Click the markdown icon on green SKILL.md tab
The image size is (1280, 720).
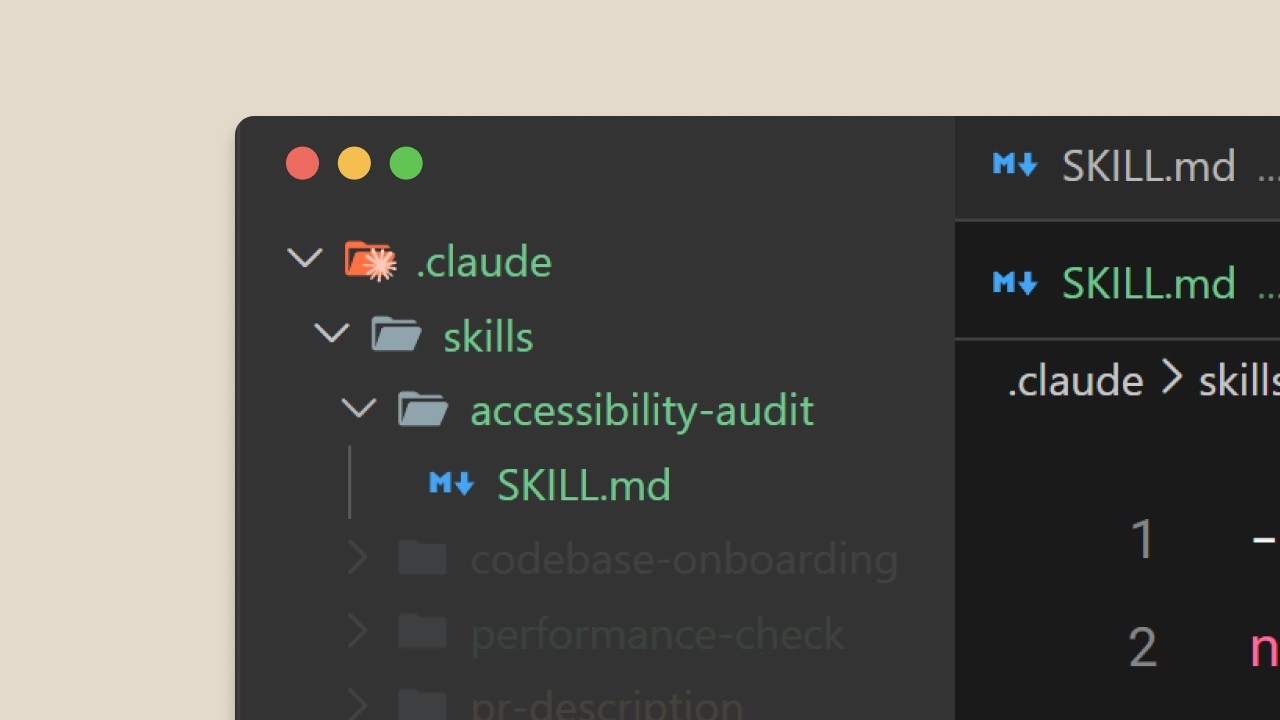pyautogui.click(x=1015, y=283)
